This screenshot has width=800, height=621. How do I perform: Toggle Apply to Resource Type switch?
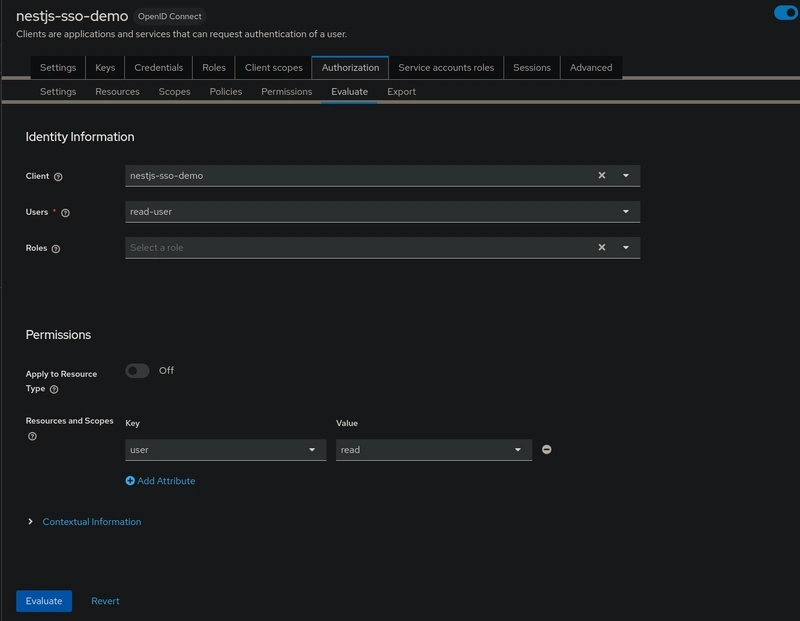pyautogui.click(x=137, y=370)
